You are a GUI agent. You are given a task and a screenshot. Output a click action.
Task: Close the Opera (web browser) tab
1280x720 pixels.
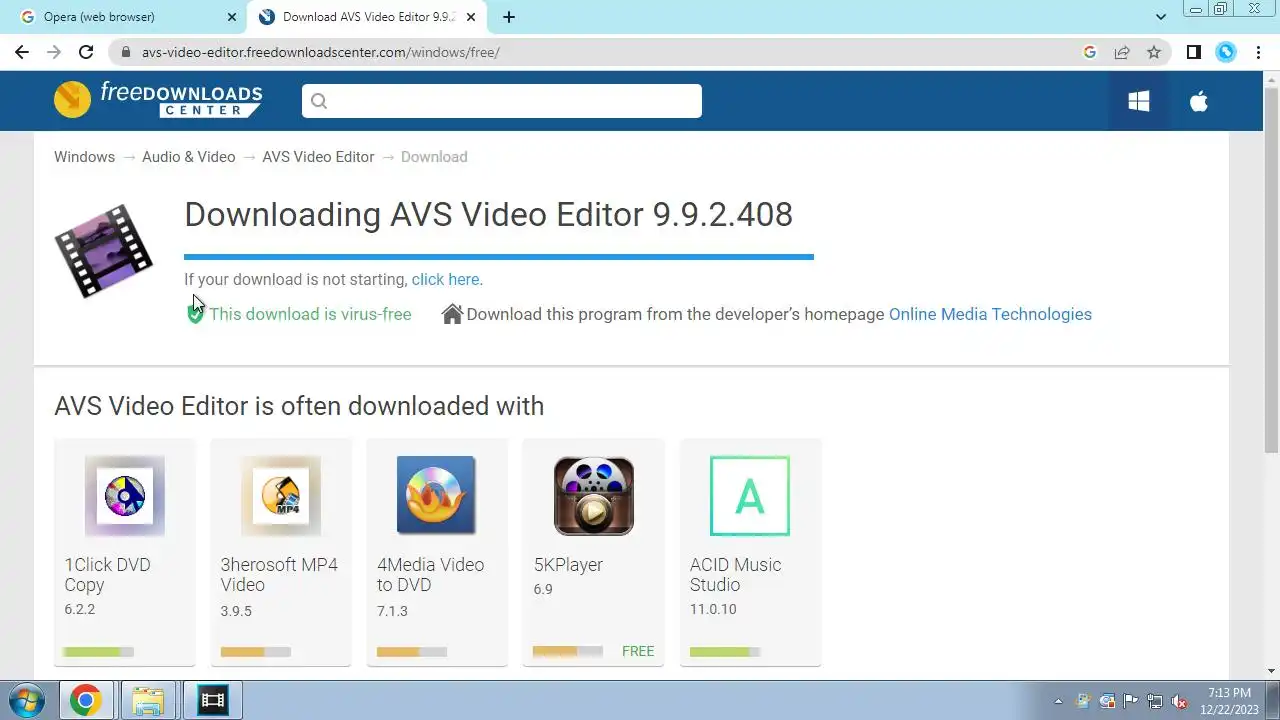click(x=231, y=17)
